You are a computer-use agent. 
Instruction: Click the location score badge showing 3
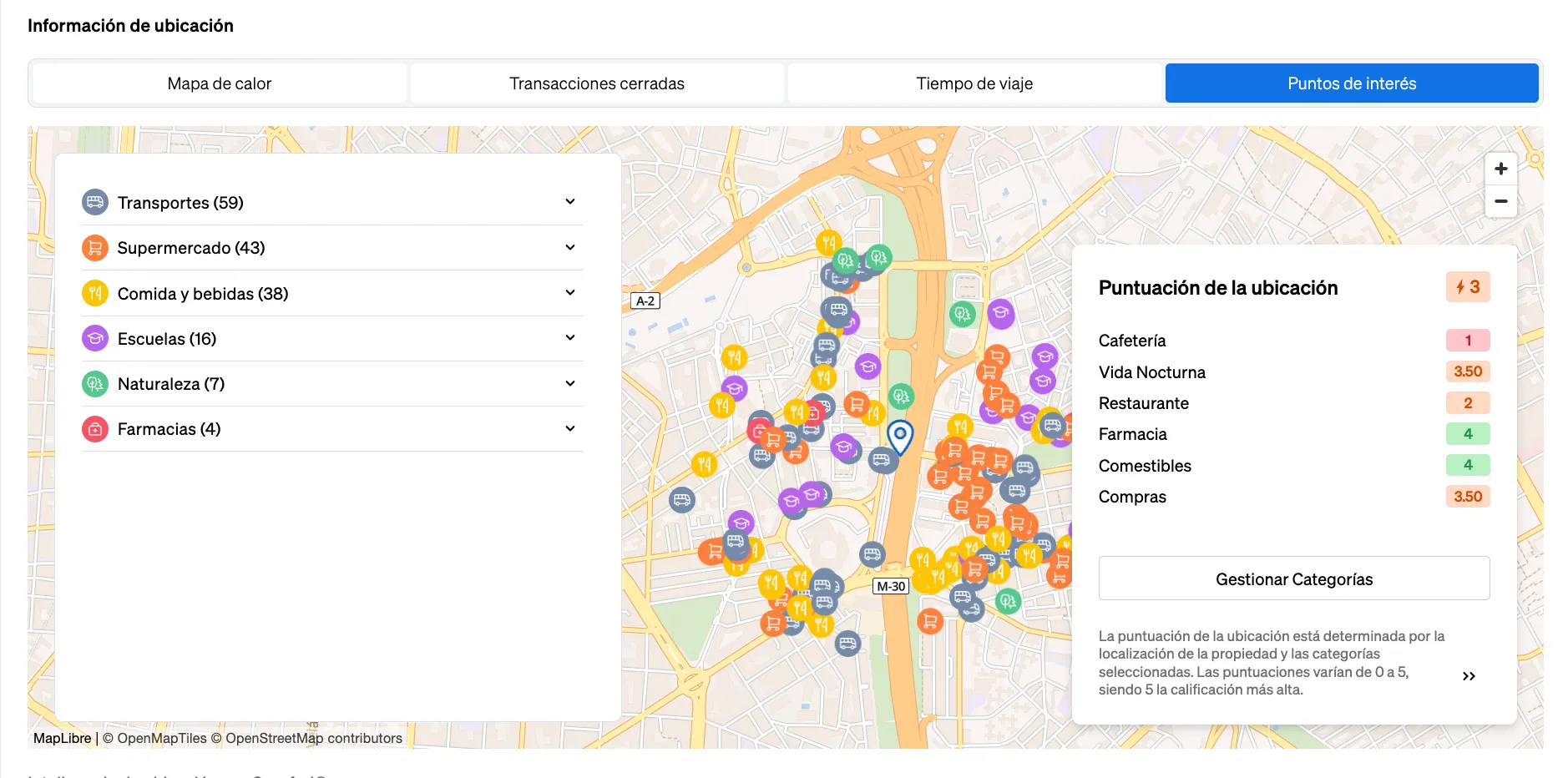tap(1468, 287)
